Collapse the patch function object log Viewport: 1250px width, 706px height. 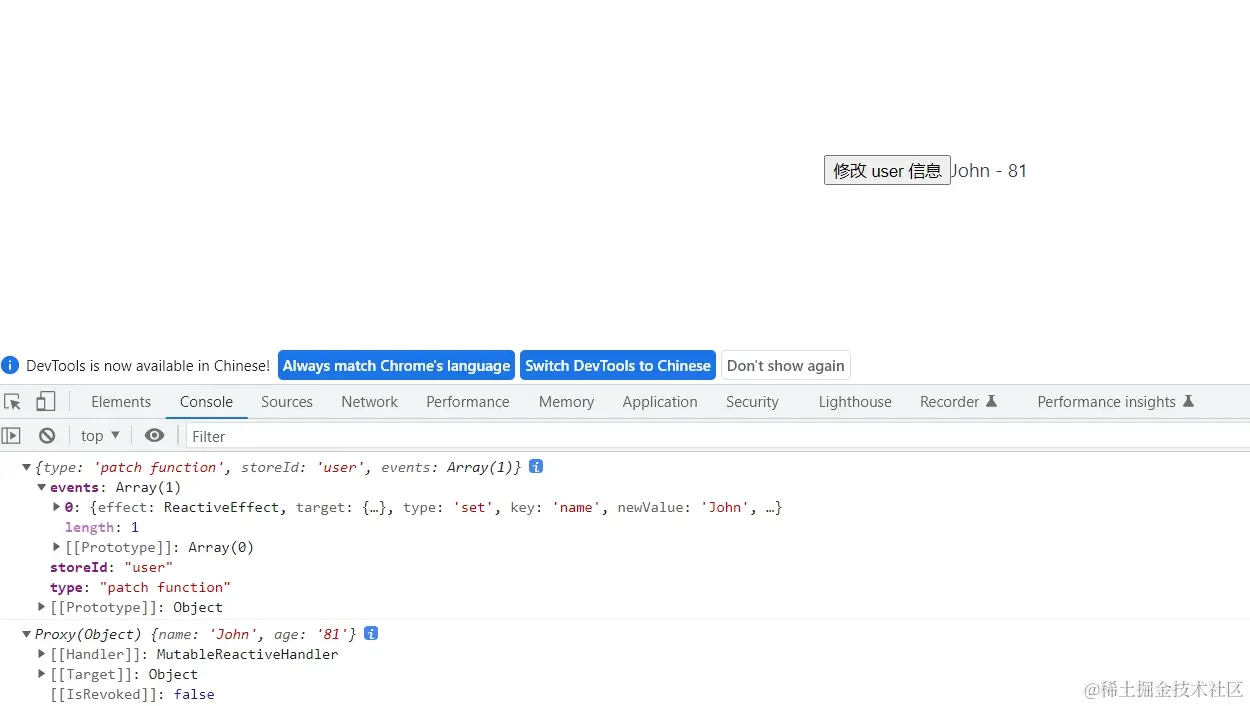tap(27, 467)
